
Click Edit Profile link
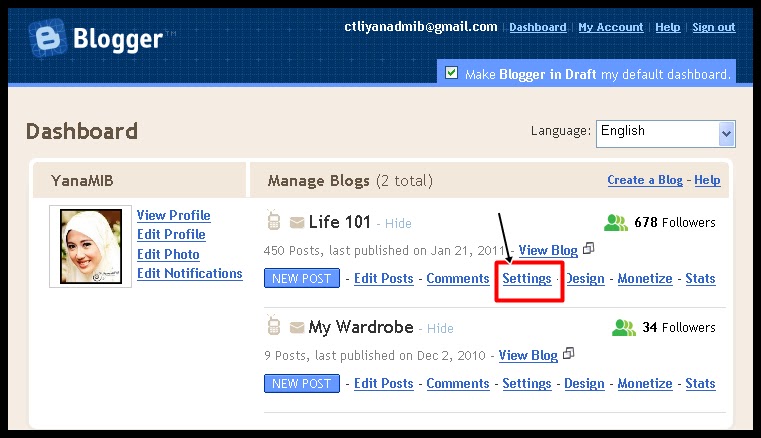(x=171, y=235)
